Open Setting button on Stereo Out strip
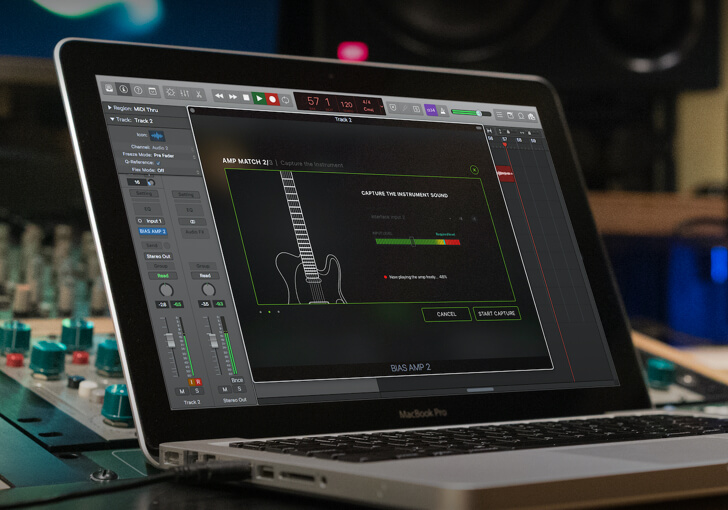728x510 pixels. coord(186,195)
